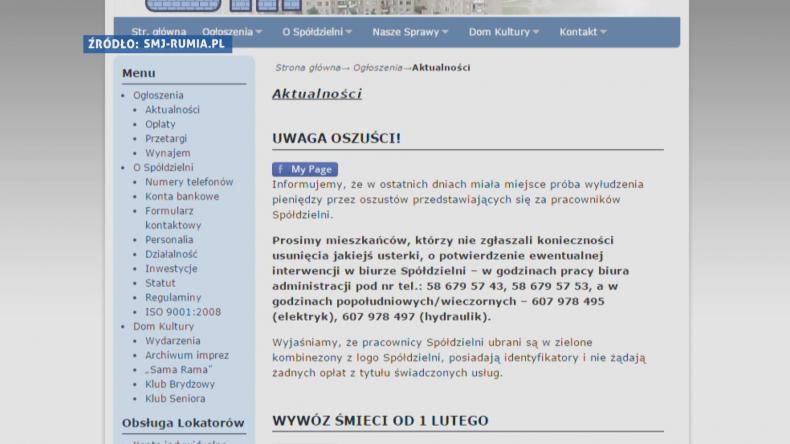
Task: Open Inwestycje sidebar link
Action: (171, 269)
